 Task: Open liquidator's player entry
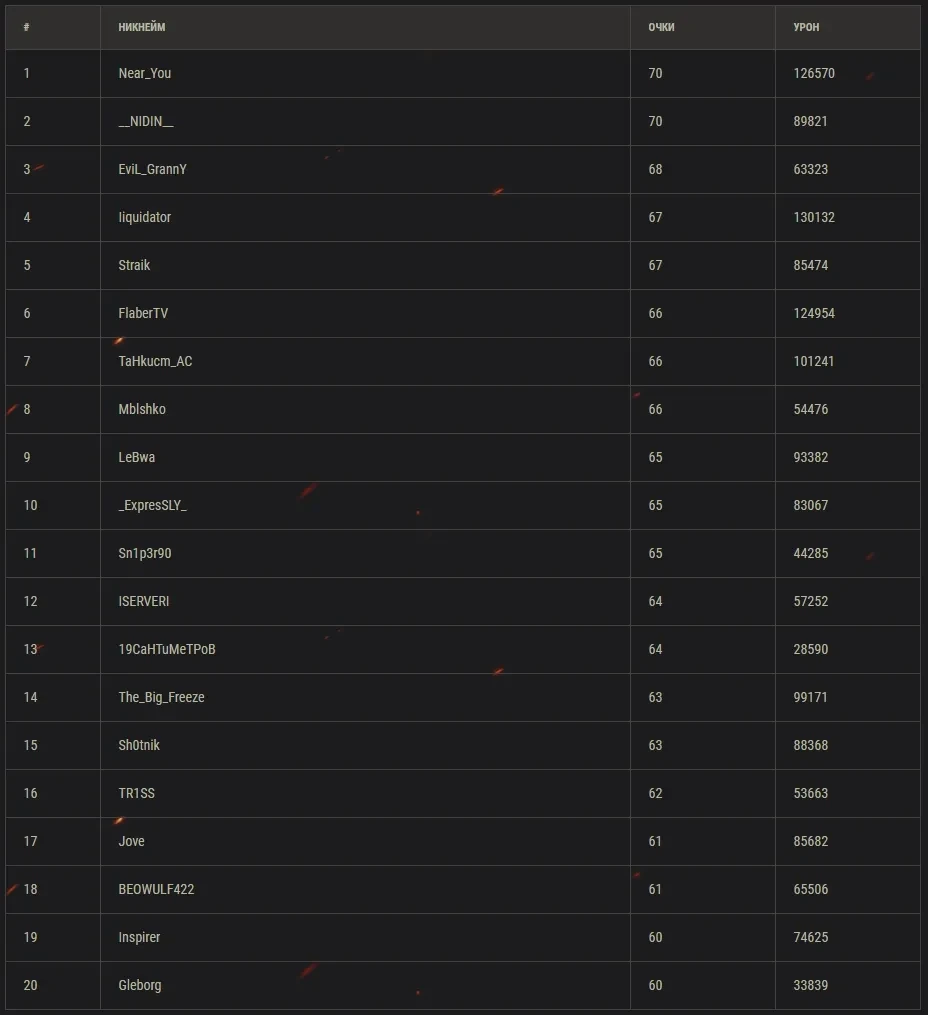[145, 217]
